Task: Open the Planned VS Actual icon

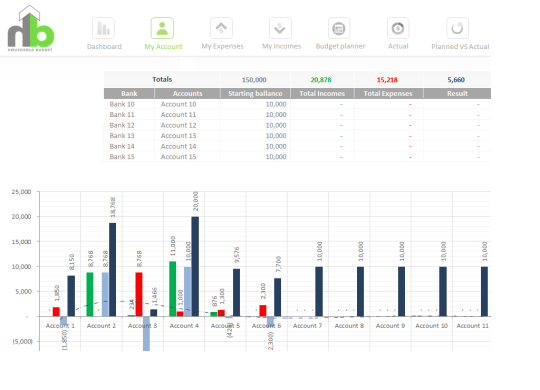Action: coord(457,28)
